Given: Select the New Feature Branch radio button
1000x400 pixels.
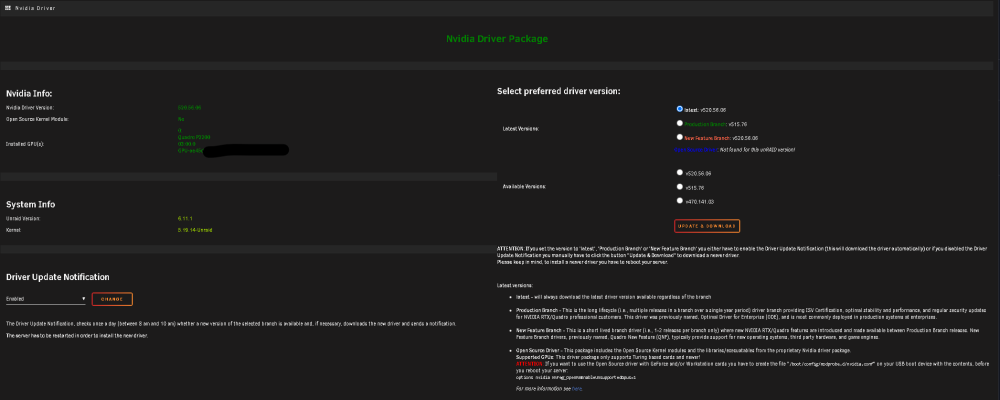Looking at the screenshot, I should (x=680, y=137).
